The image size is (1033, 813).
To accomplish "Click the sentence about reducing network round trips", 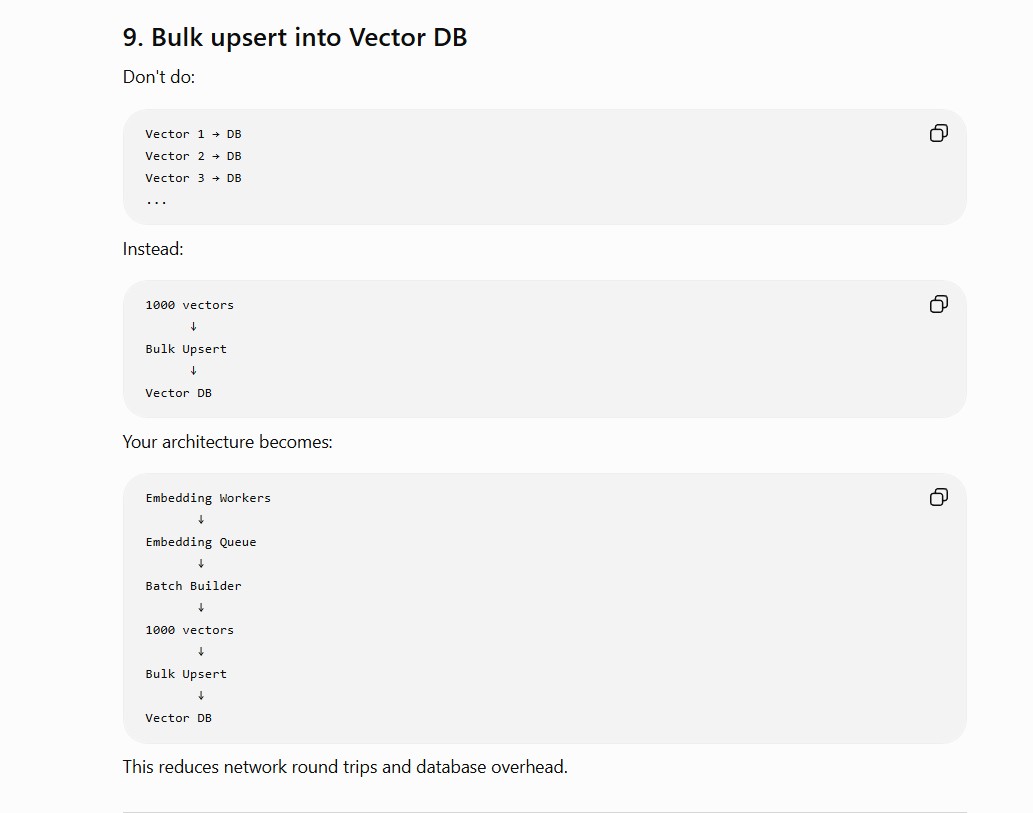I will point(345,767).
